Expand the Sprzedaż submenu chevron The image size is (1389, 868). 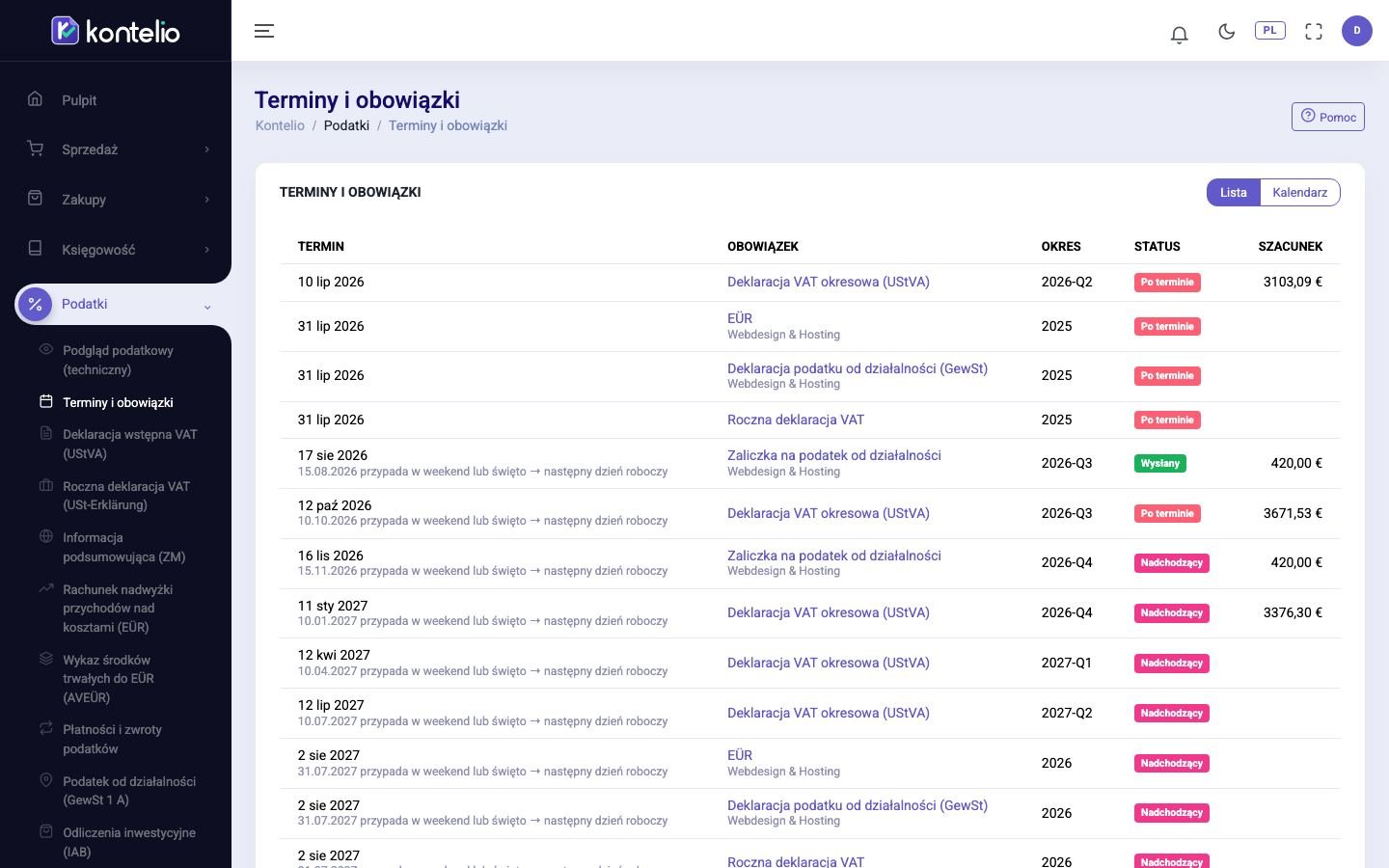pos(206,149)
